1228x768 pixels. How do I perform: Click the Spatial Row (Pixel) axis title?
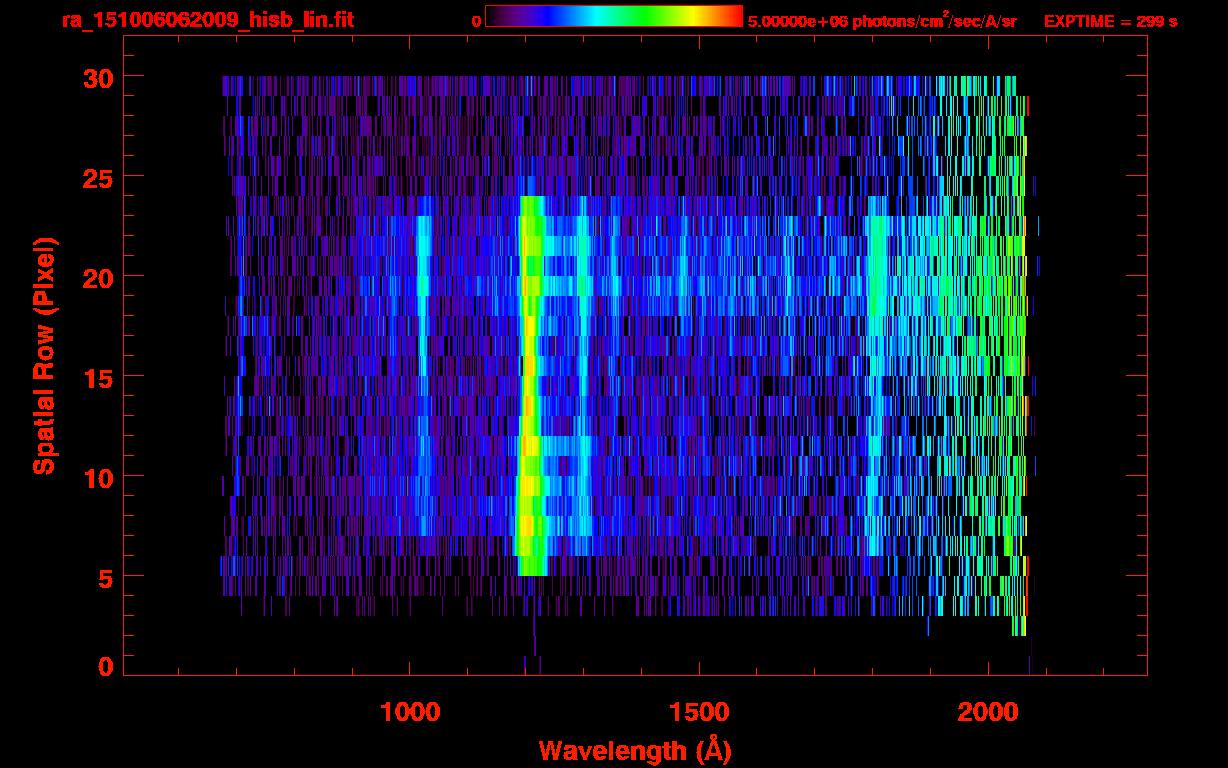click(44, 355)
